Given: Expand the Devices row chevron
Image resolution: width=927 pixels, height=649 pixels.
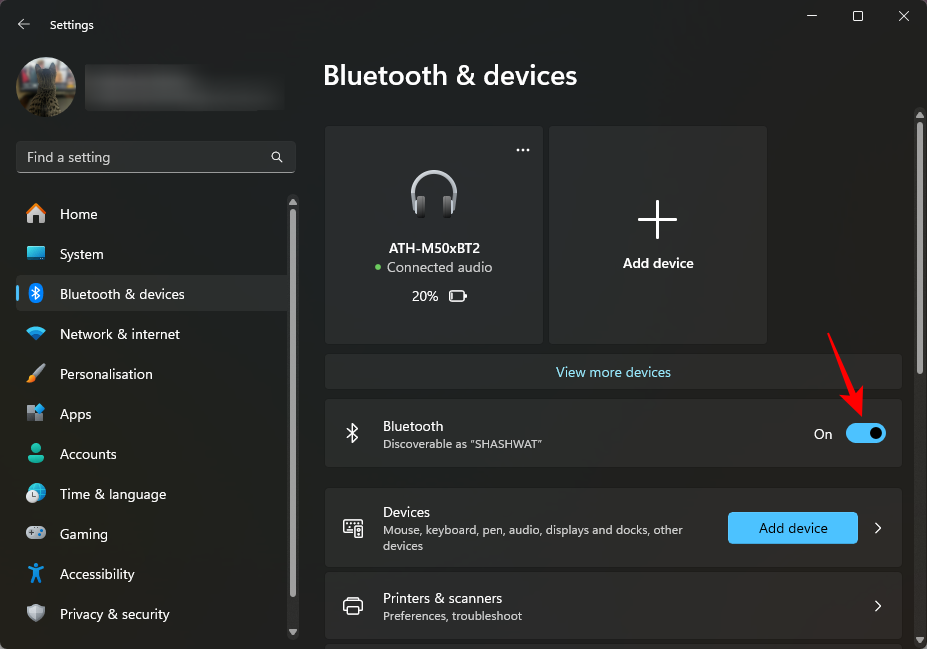Looking at the screenshot, I should pyautogui.click(x=878, y=528).
